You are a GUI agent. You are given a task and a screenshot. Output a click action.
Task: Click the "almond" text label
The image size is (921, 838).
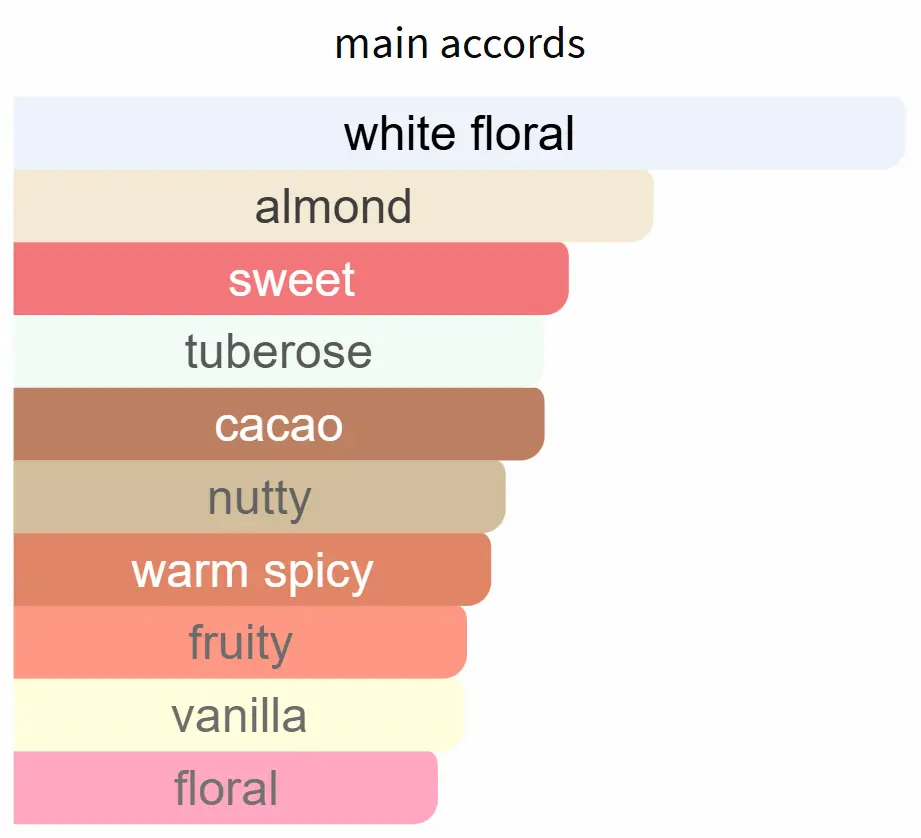point(333,206)
